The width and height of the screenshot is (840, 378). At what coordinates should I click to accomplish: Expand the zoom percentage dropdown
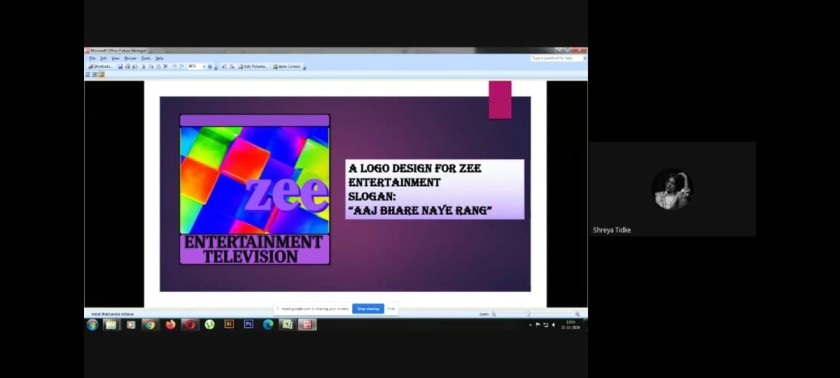(204, 66)
